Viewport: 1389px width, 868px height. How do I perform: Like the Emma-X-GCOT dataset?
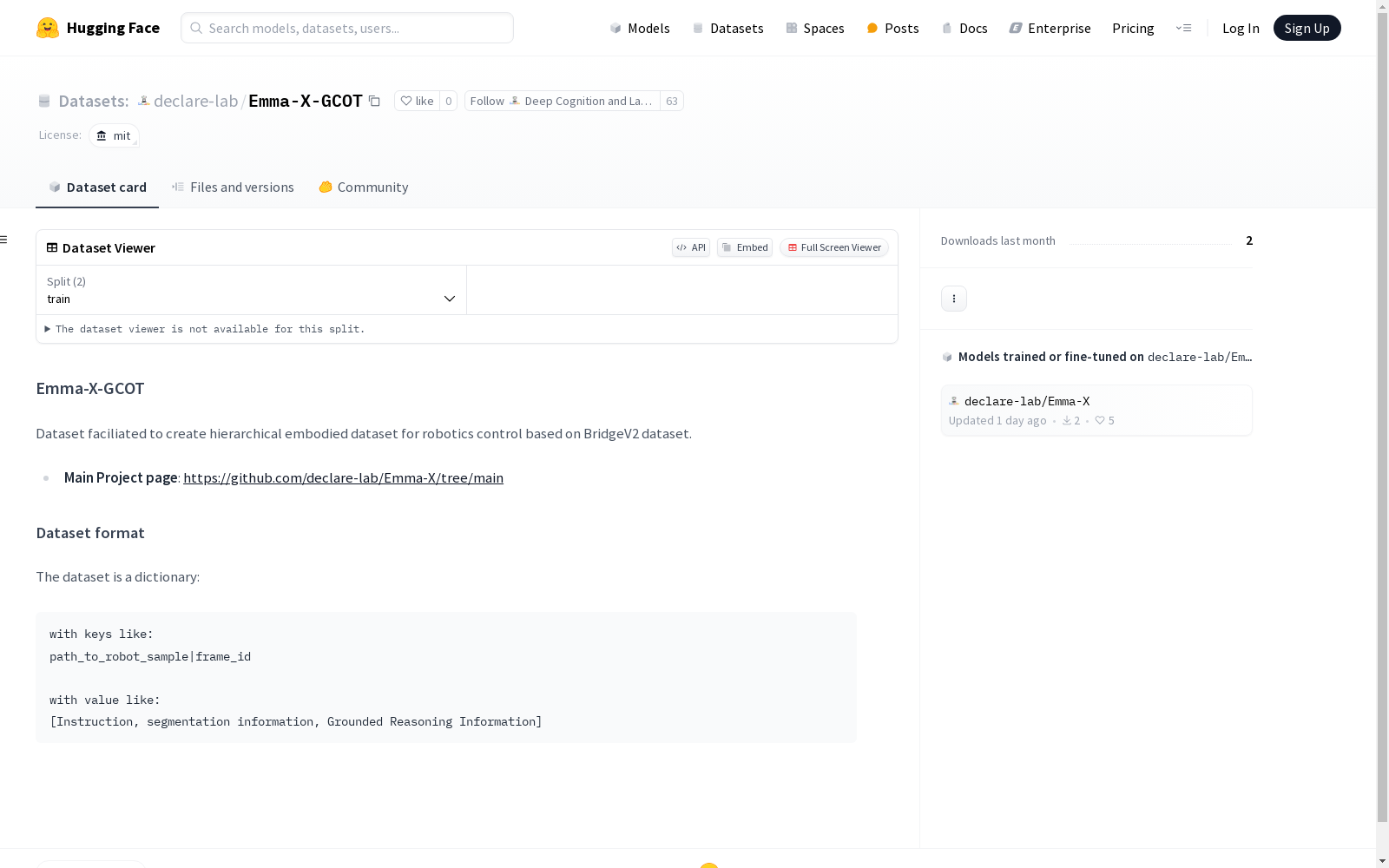pyautogui.click(x=417, y=101)
